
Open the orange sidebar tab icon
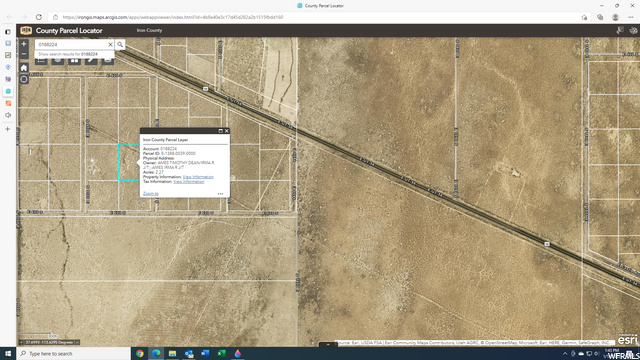[x=8, y=103]
